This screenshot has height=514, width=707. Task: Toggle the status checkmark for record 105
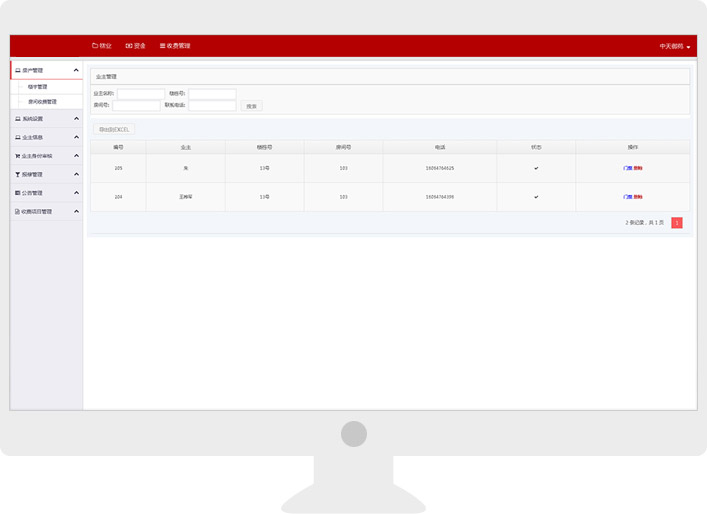(x=536, y=168)
